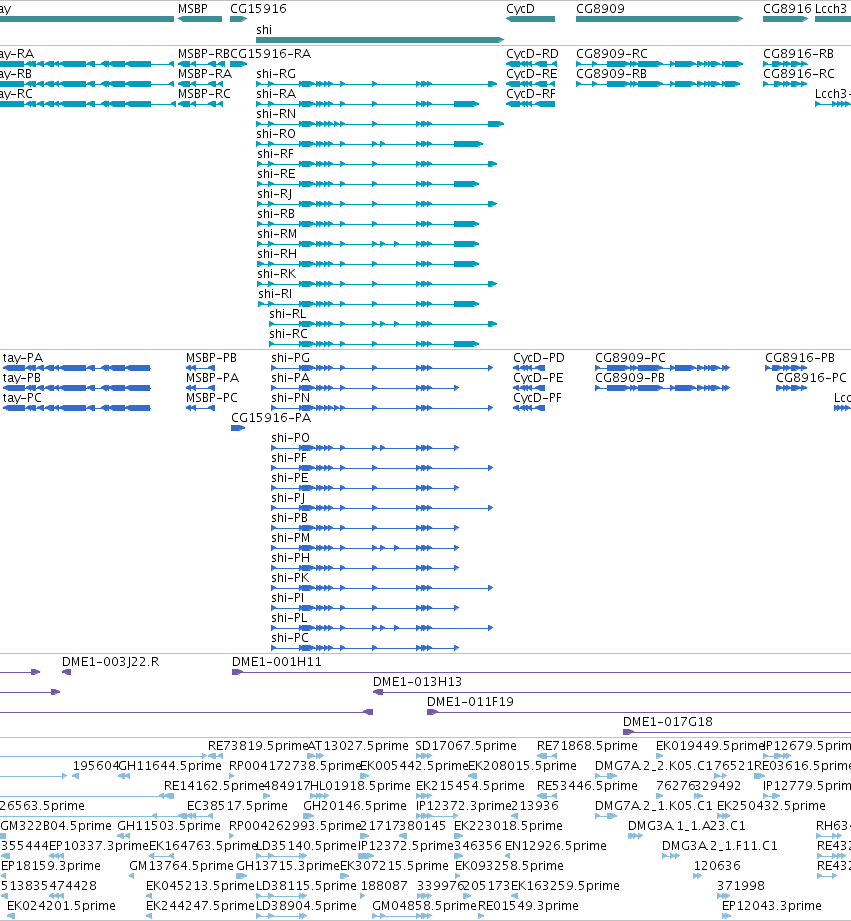Select CycD-RE transcript label
The image size is (851, 921).
[532, 74]
